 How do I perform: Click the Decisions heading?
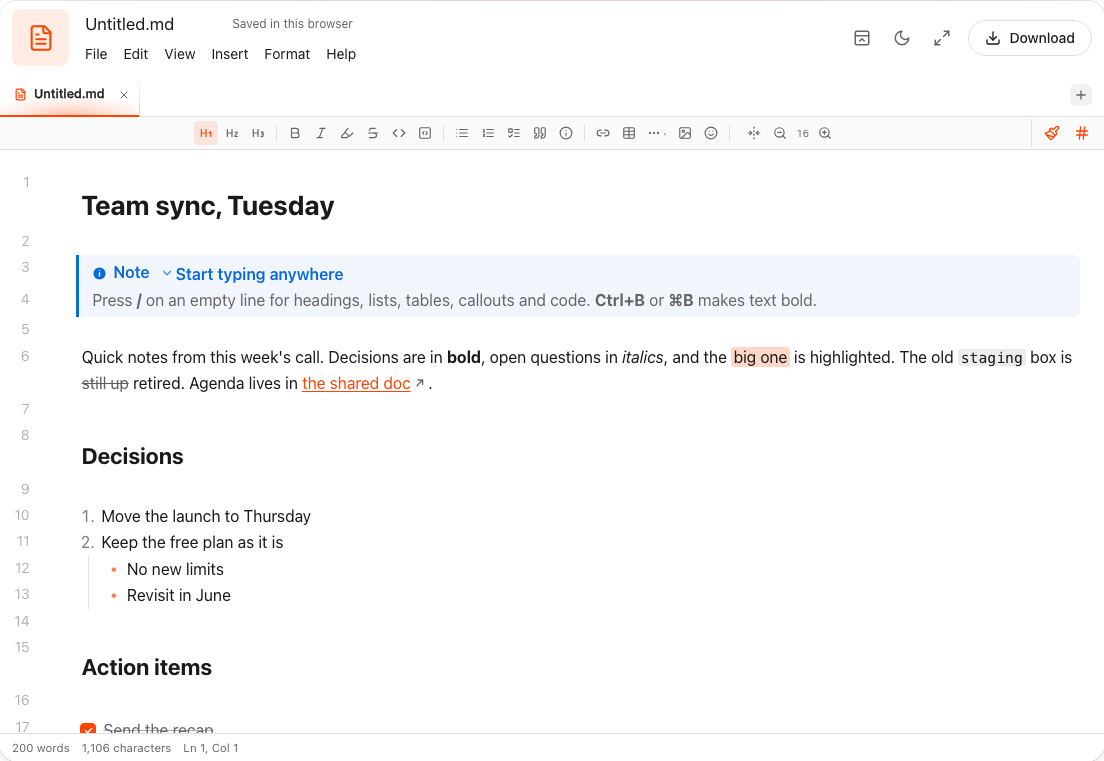(x=132, y=456)
